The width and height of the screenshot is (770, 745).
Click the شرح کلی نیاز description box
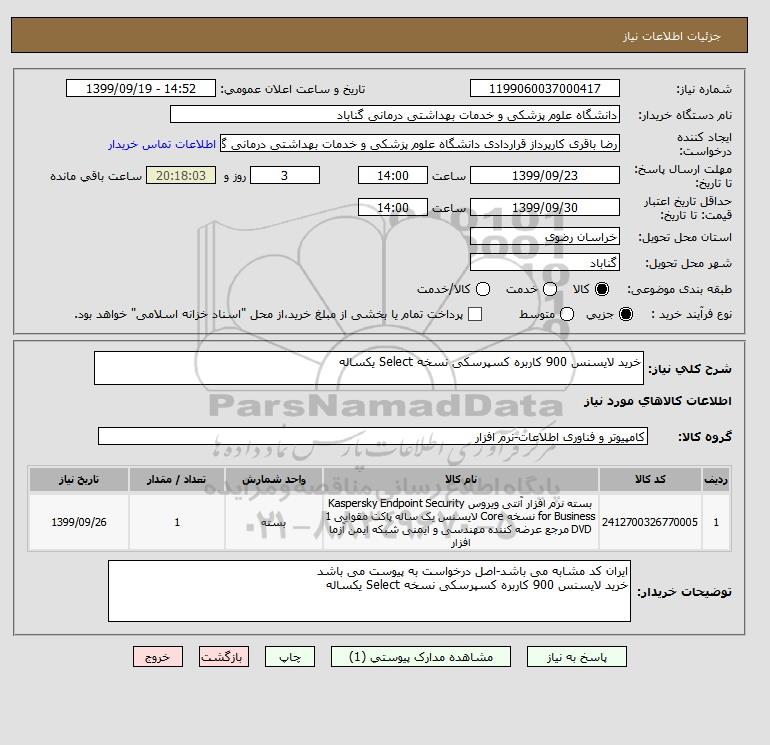[x=369, y=368]
